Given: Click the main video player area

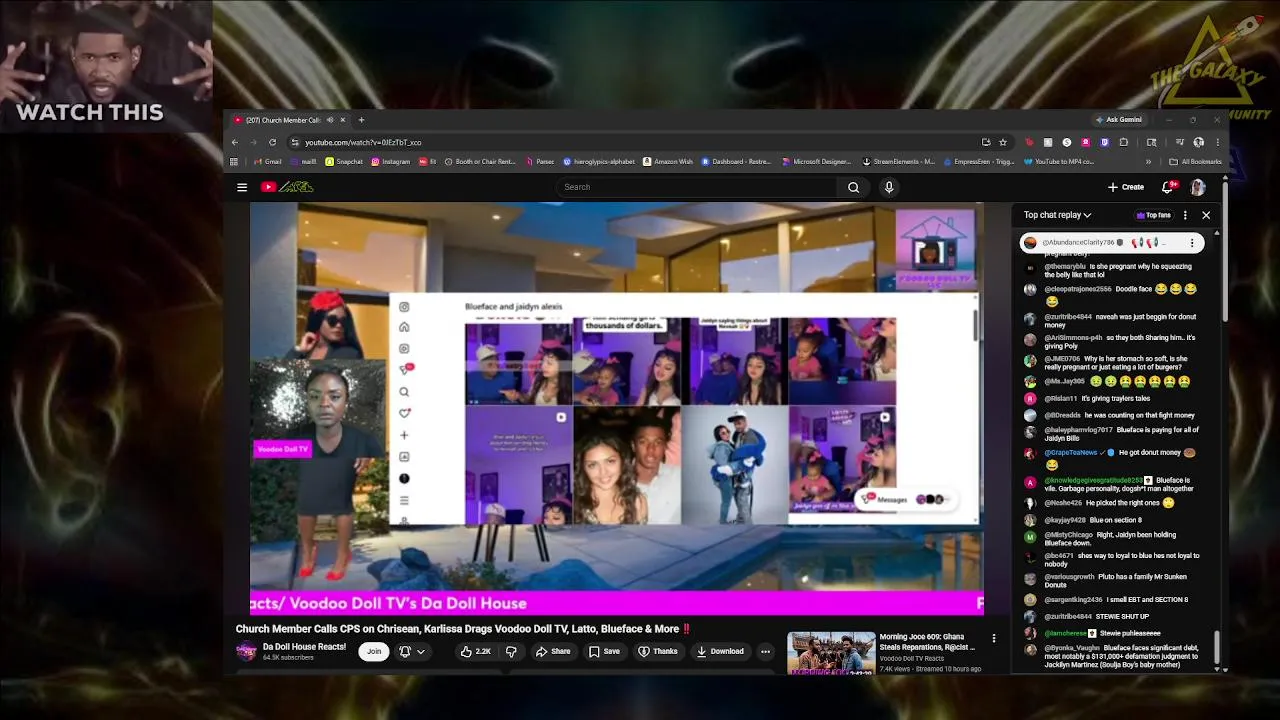Looking at the screenshot, I should click(617, 408).
